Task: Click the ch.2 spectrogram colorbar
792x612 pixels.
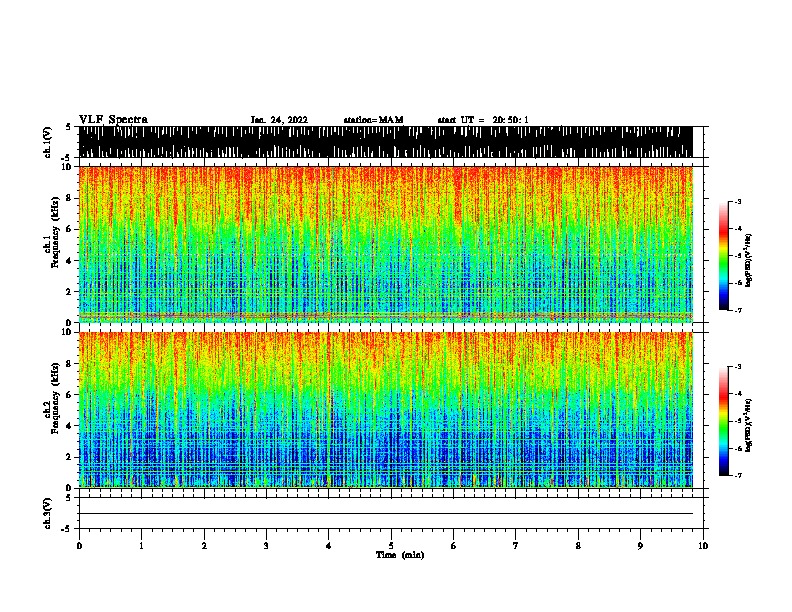Action: (723, 421)
